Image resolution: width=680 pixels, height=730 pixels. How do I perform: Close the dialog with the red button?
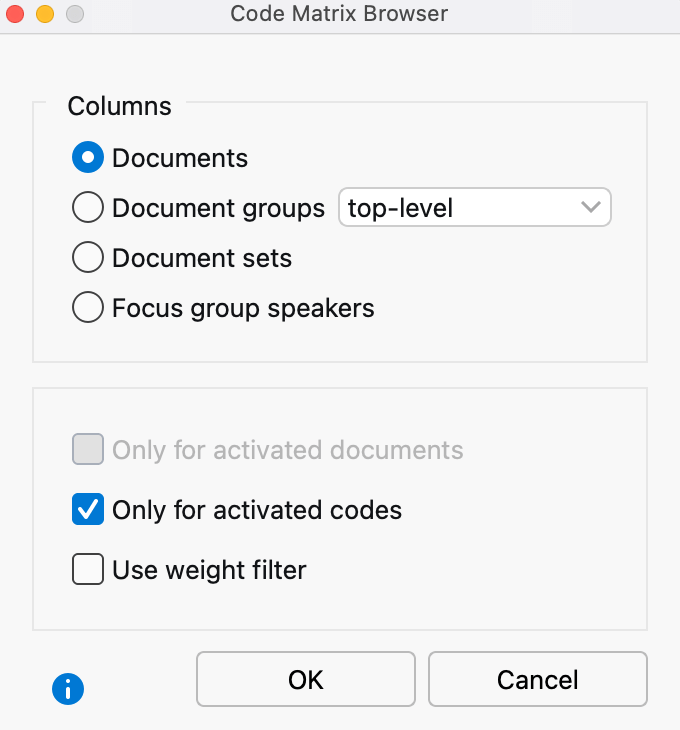15,14
